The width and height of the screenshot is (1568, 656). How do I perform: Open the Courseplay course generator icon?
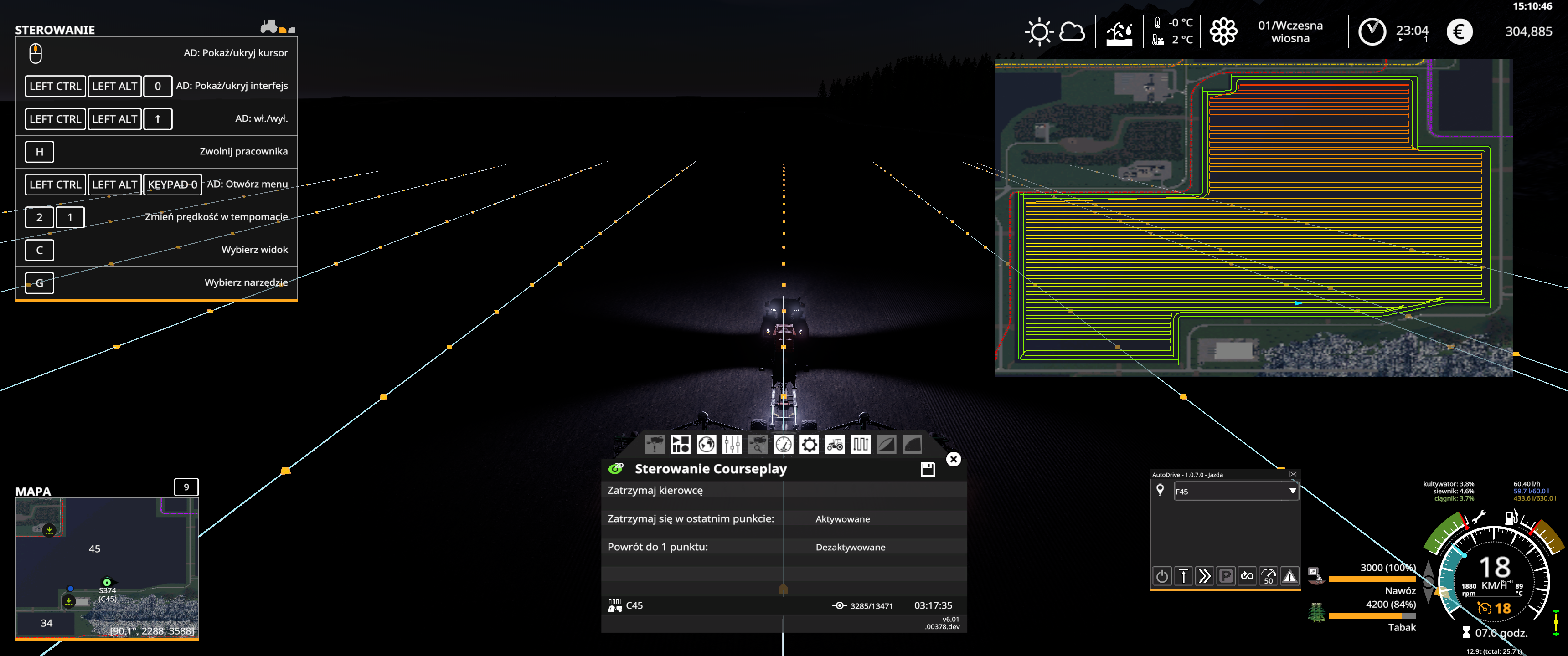[860, 445]
